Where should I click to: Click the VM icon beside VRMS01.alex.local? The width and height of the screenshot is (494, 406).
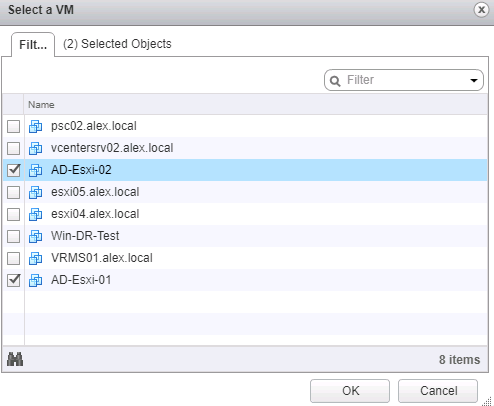pyautogui.click(x=35, y=258)
